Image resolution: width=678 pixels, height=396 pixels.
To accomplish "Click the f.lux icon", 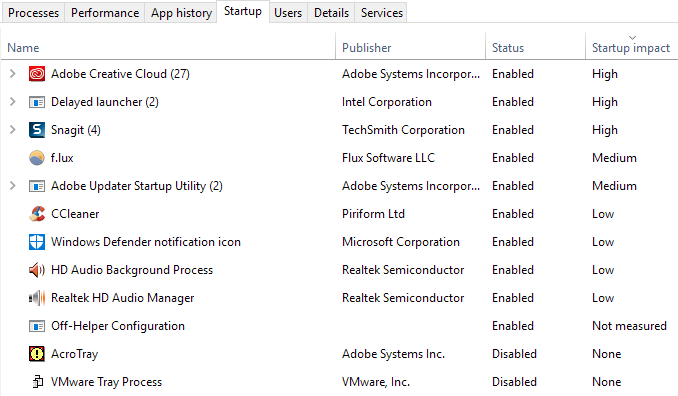I will (37, 158).
